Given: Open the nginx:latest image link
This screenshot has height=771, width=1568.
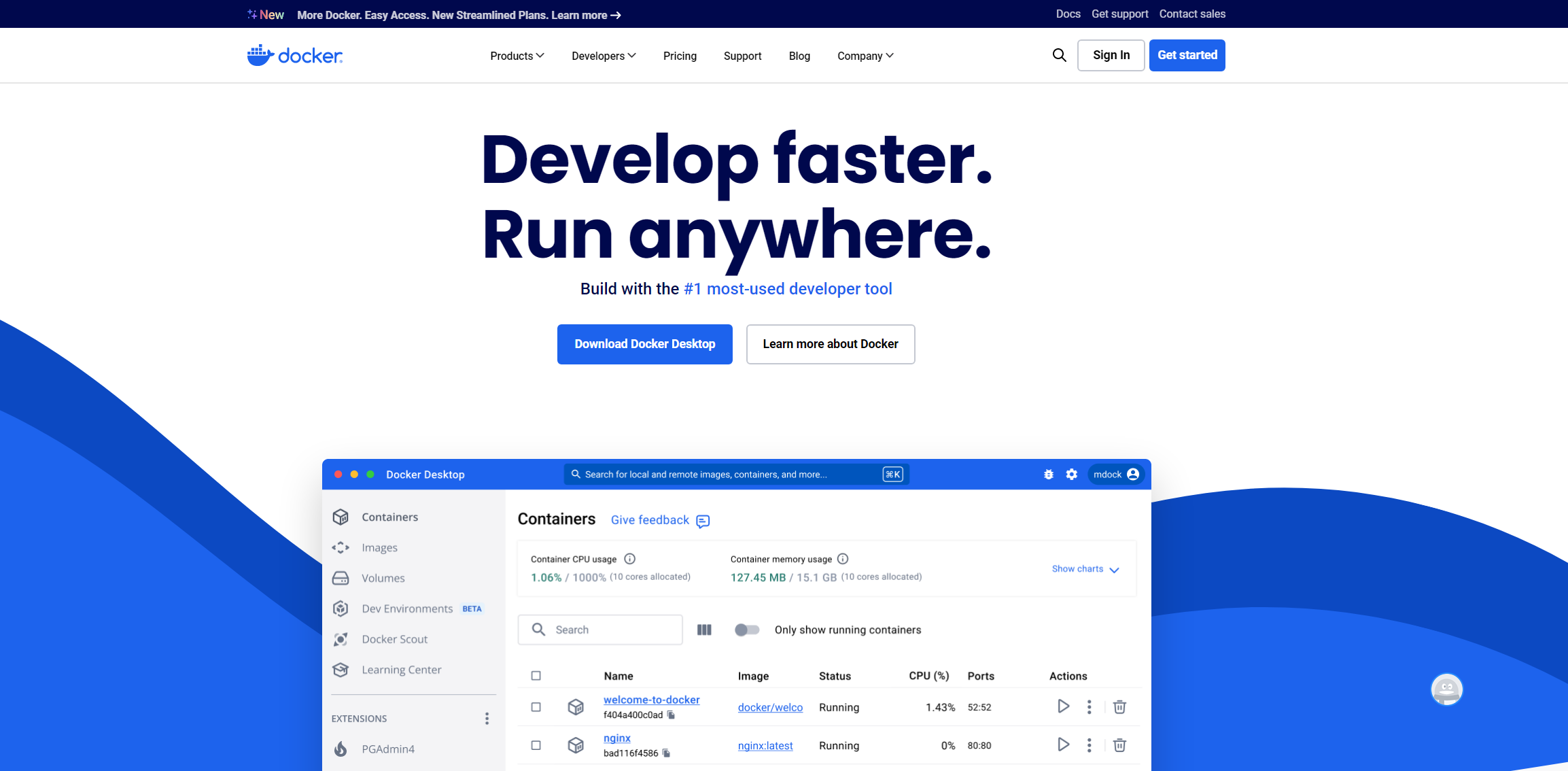Looking at the screenshot, I should point(765,746).
